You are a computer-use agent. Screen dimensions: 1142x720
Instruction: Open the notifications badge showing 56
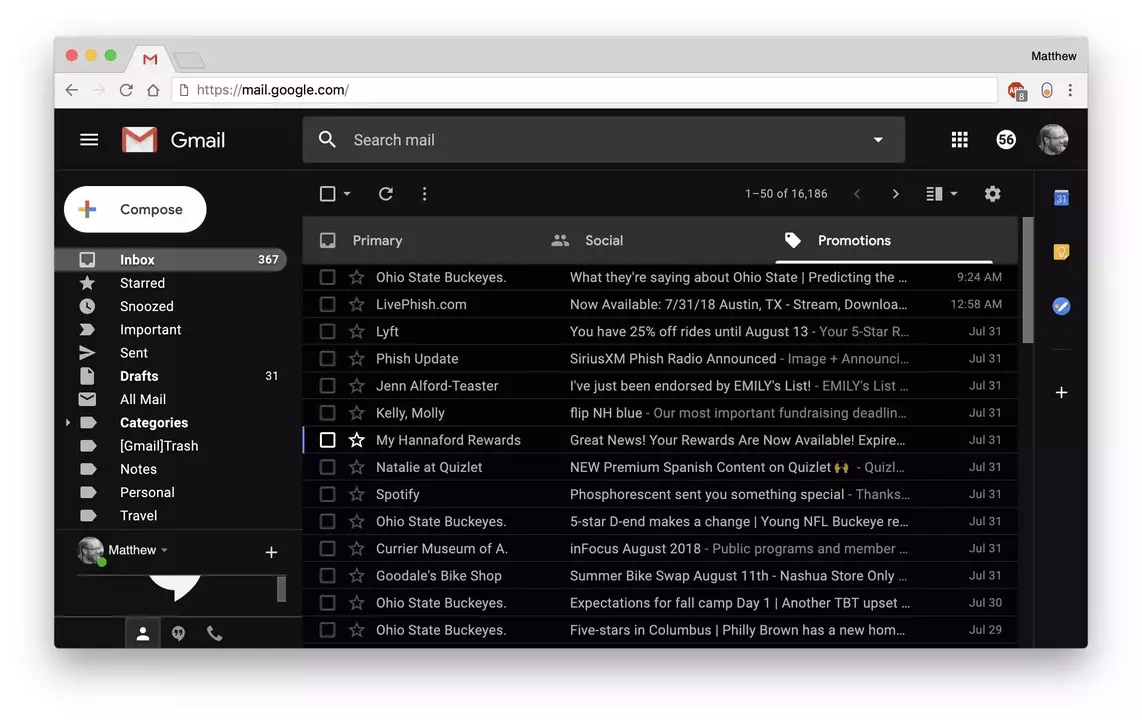1006,140
